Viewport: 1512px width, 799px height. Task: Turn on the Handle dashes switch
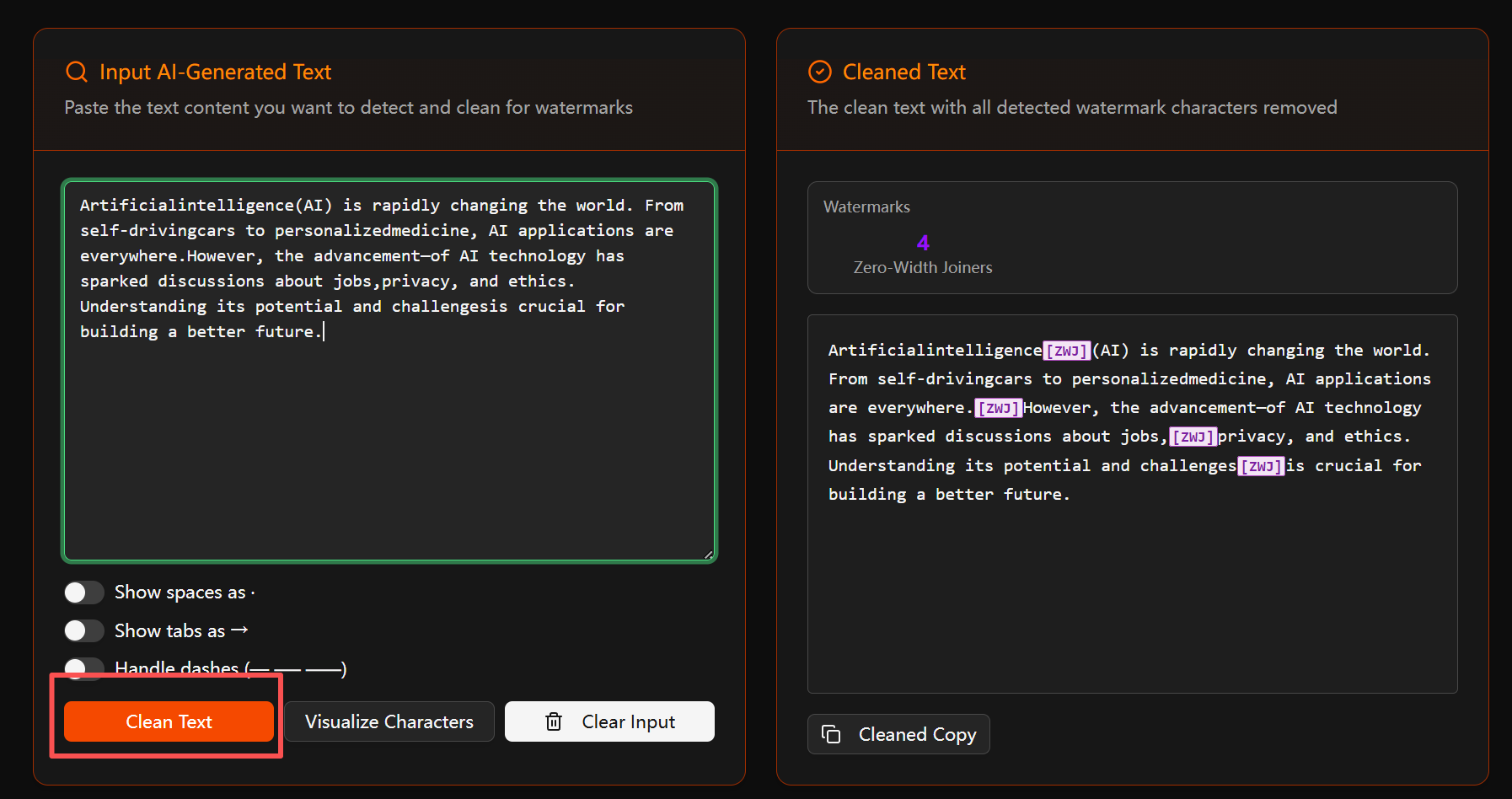(84, 668)
